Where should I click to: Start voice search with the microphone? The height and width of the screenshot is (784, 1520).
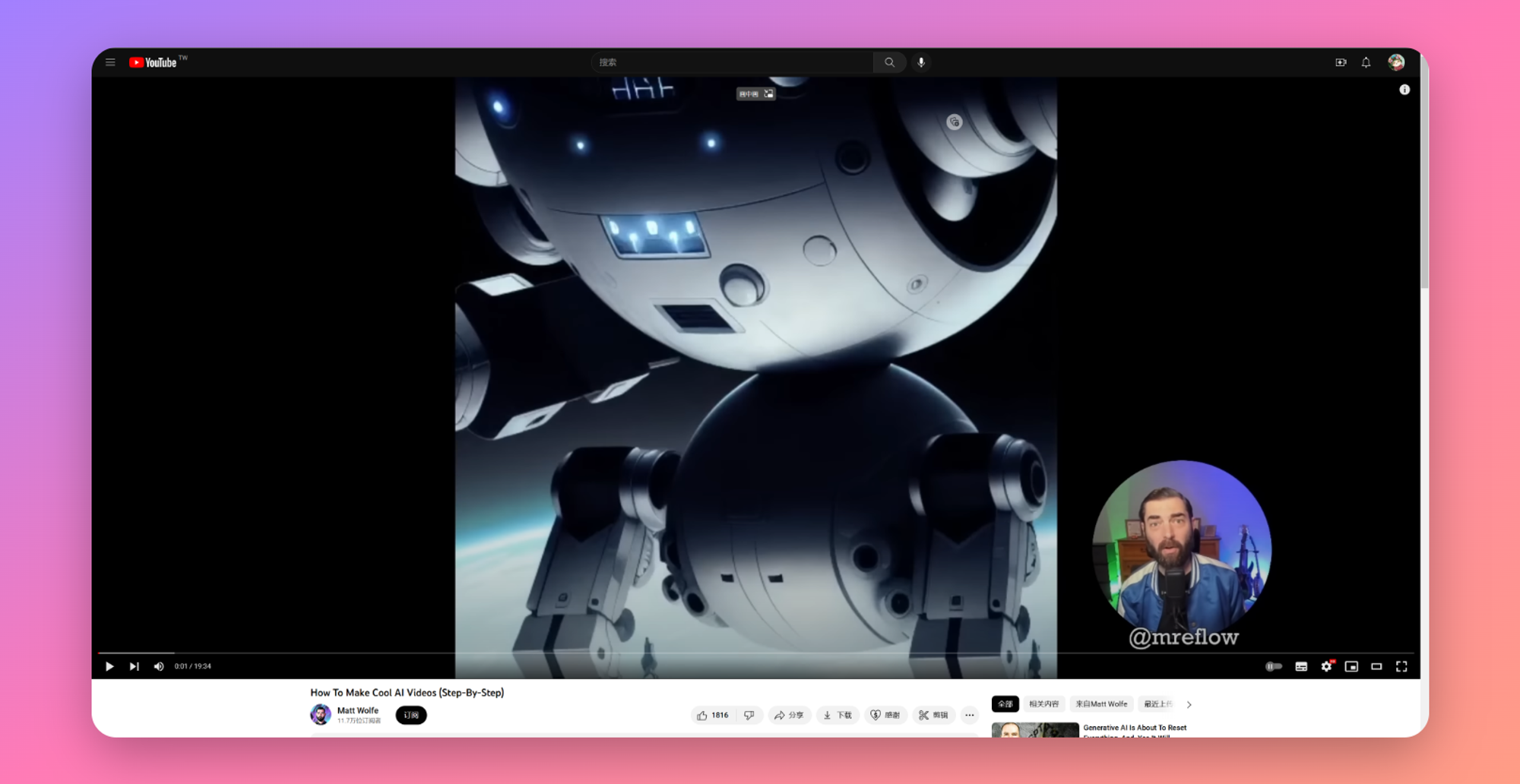[x=921, y=62]
